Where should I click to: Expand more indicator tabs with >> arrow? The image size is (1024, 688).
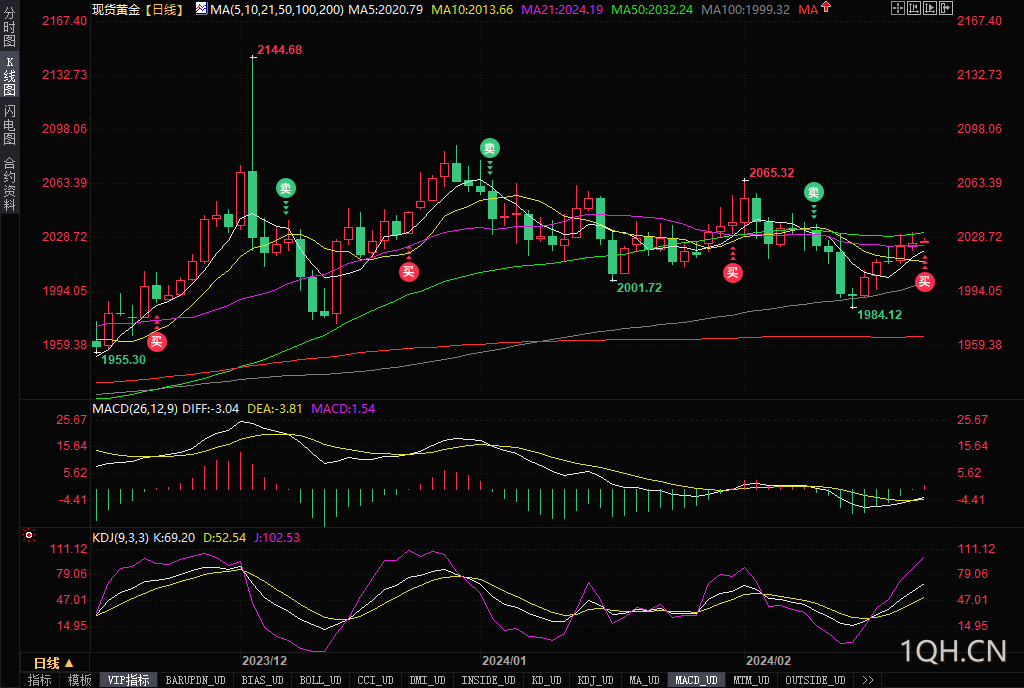pyautogui.click(x=867, y=680)
